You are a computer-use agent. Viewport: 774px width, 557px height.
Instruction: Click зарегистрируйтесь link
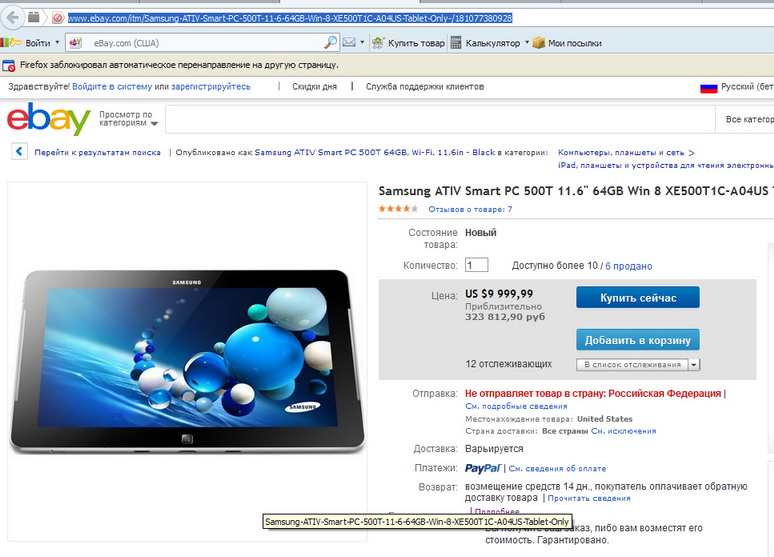click(211, 86)
